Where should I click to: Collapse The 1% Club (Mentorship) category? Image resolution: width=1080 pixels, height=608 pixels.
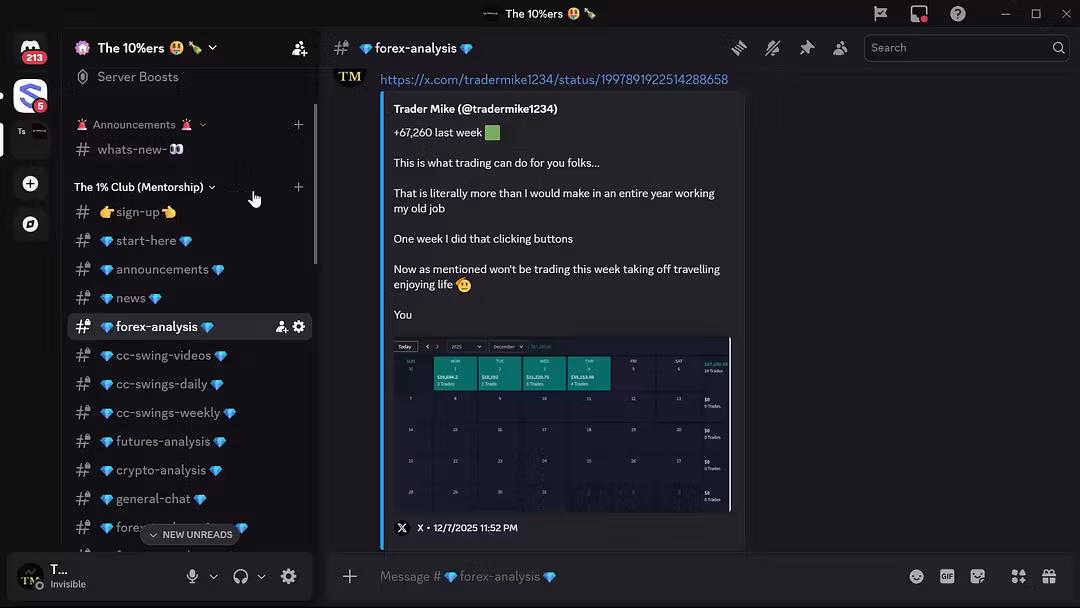pyautogui.click(x=145, y=187)
